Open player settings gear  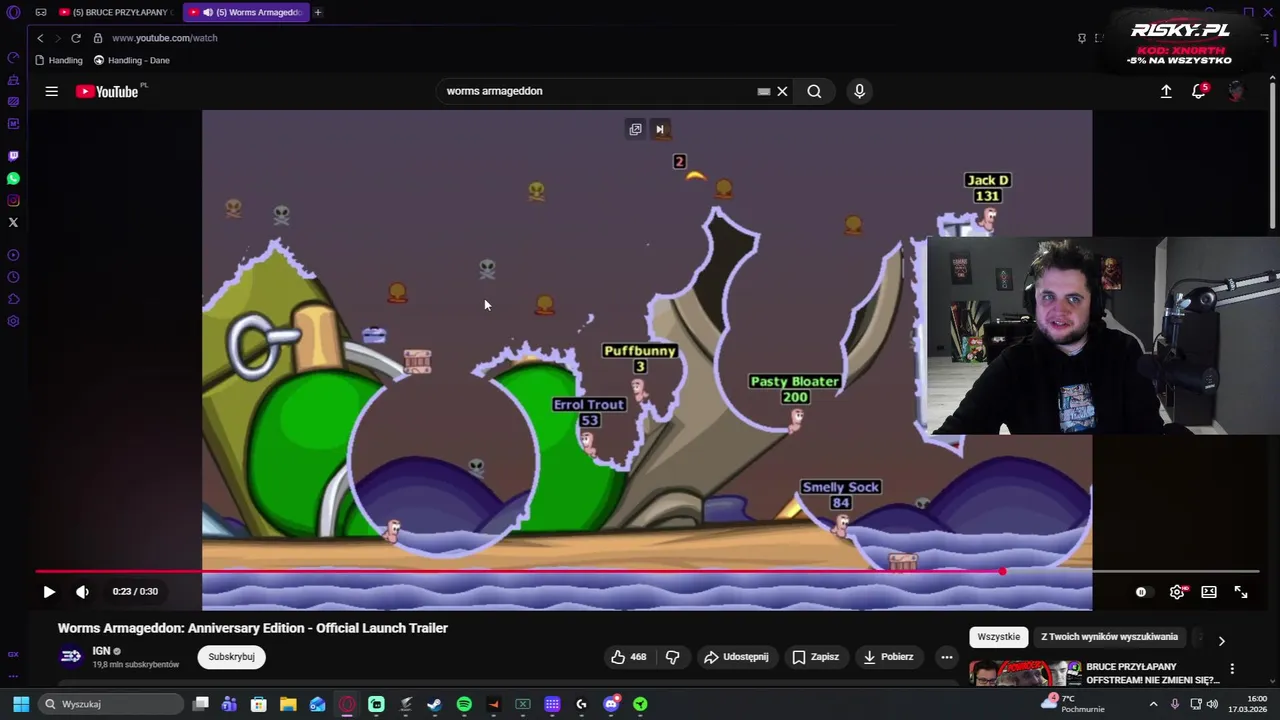tap(1177, 592)
